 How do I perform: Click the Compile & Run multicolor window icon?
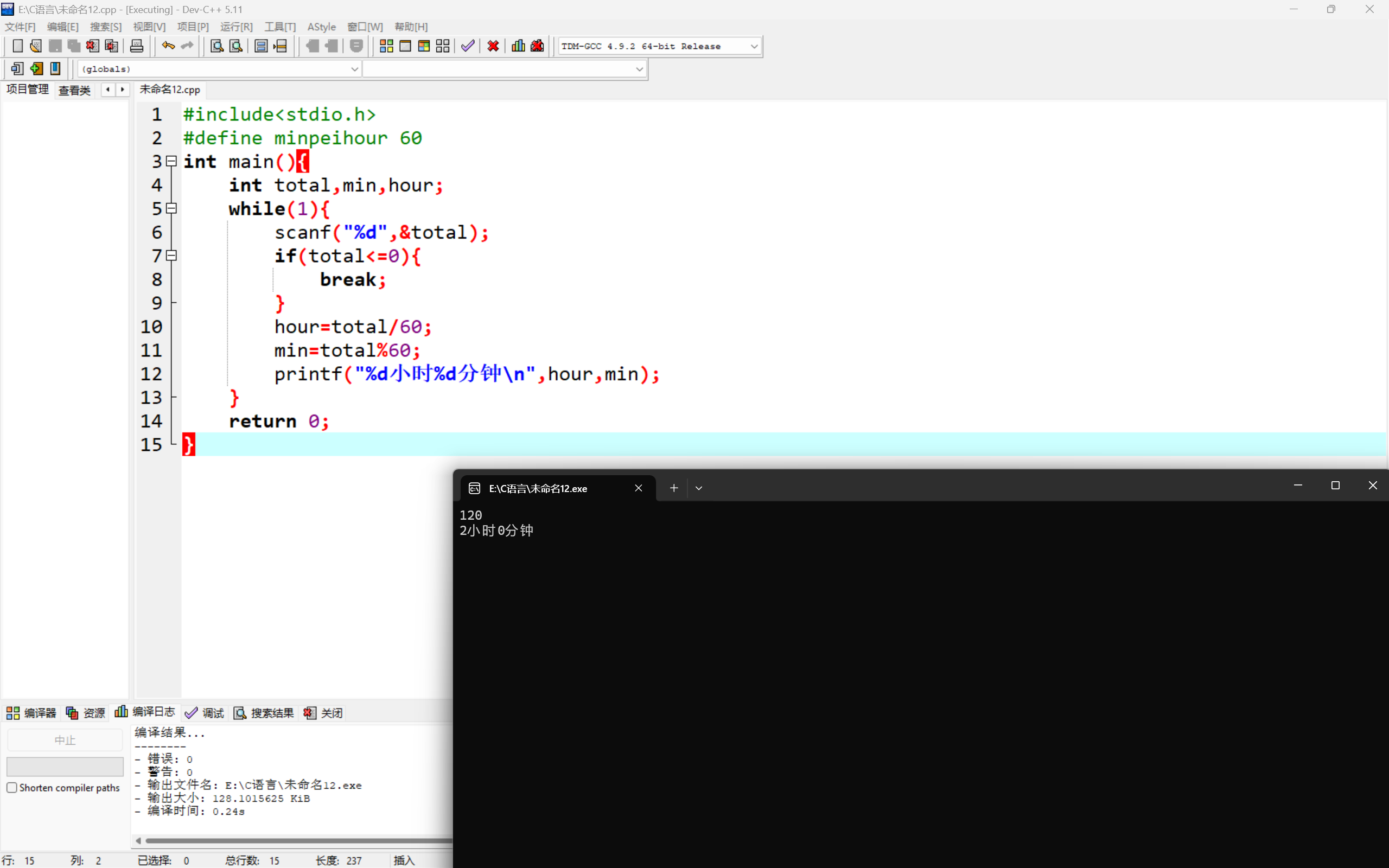coord(424,46)
